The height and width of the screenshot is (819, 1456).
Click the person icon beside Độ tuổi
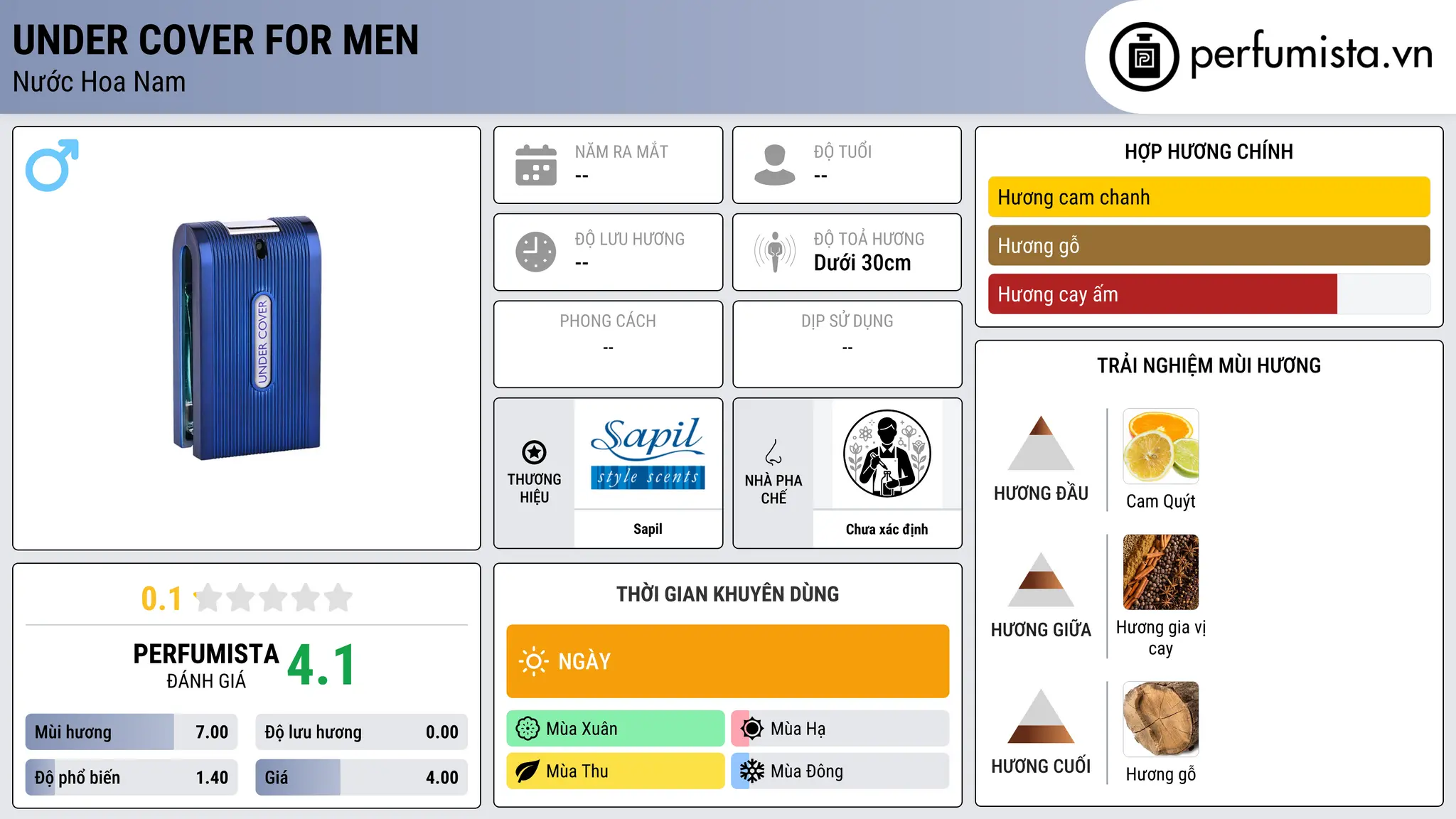click(x=775, y=165)
